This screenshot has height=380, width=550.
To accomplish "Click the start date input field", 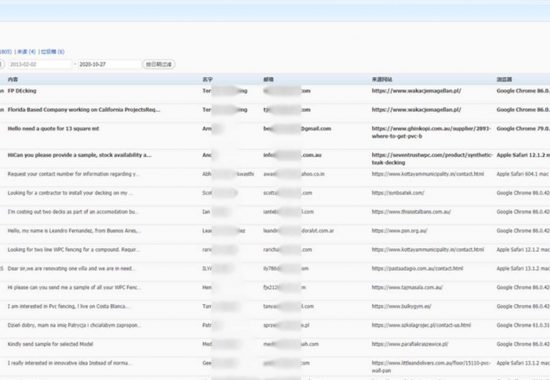I will coord(39,64).
